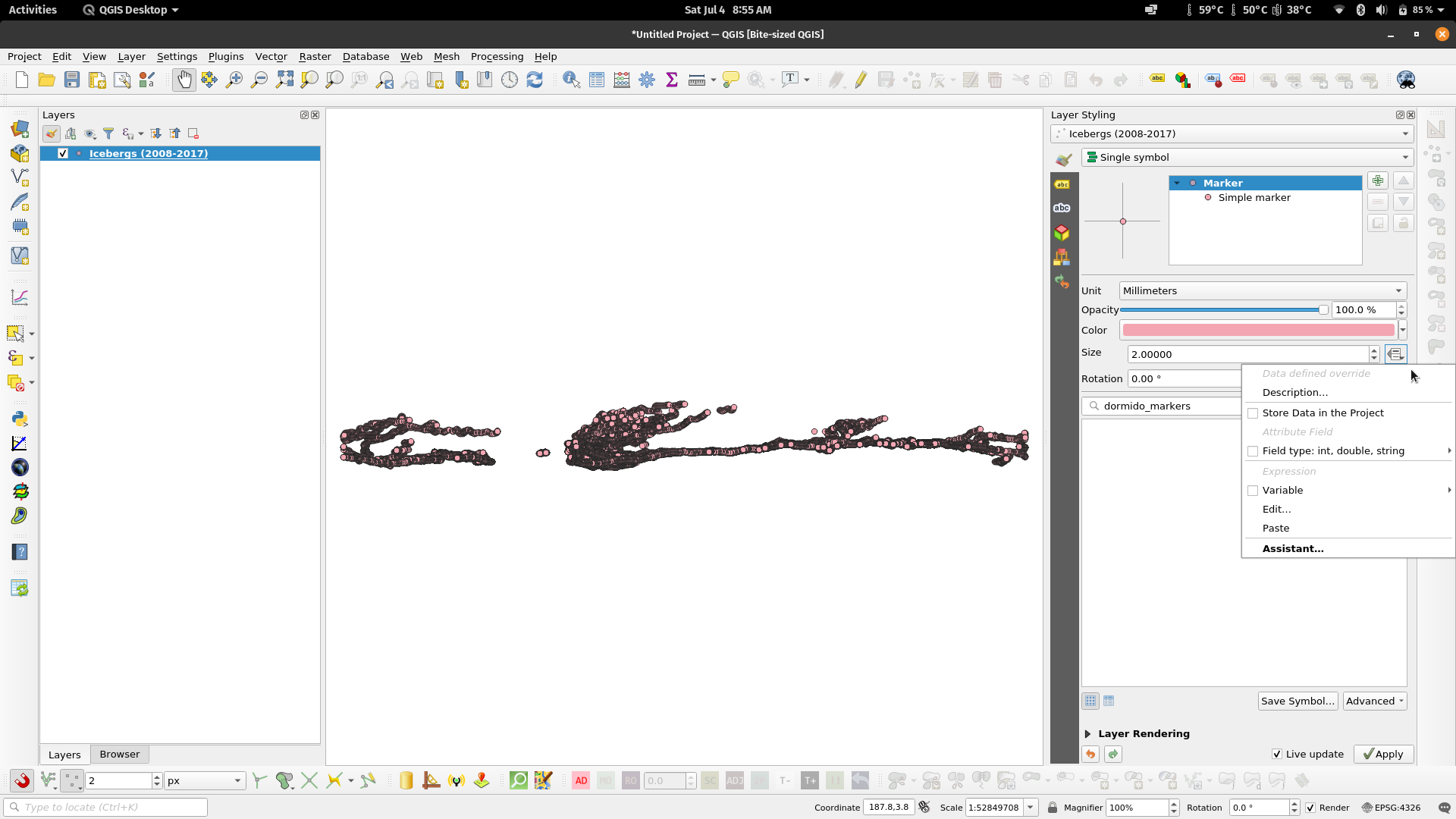
Task: Click the Save Symbol... button
Action: tap(1297, 701)
